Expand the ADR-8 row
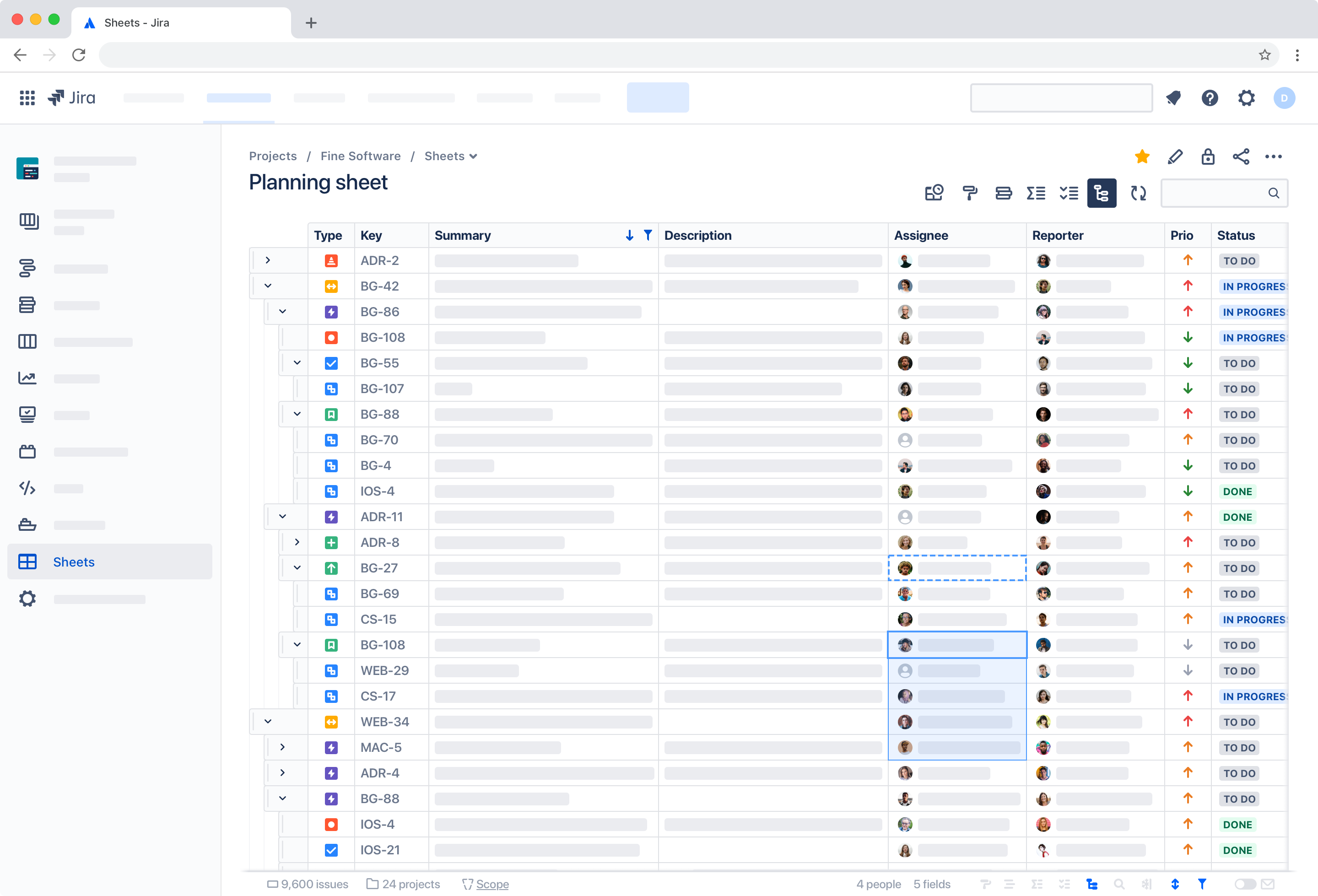1318x896 pixels. 297,541
